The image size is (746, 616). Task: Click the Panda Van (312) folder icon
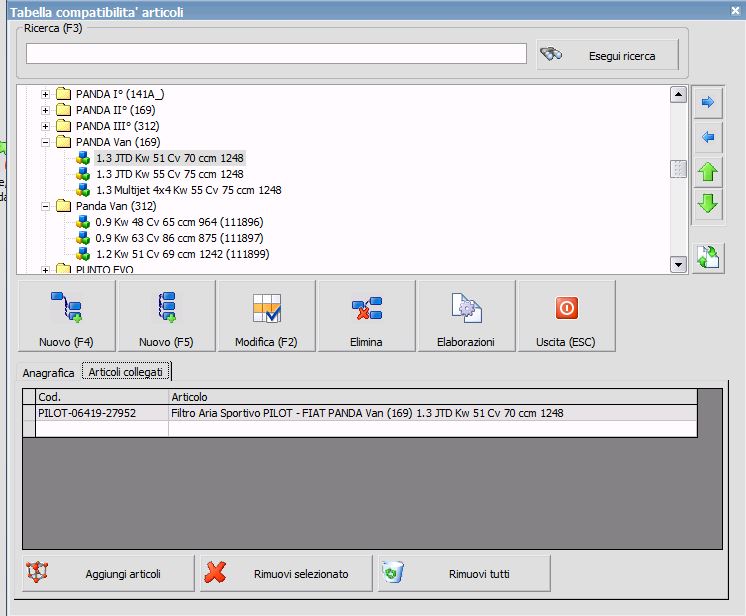tap(63, 206)
